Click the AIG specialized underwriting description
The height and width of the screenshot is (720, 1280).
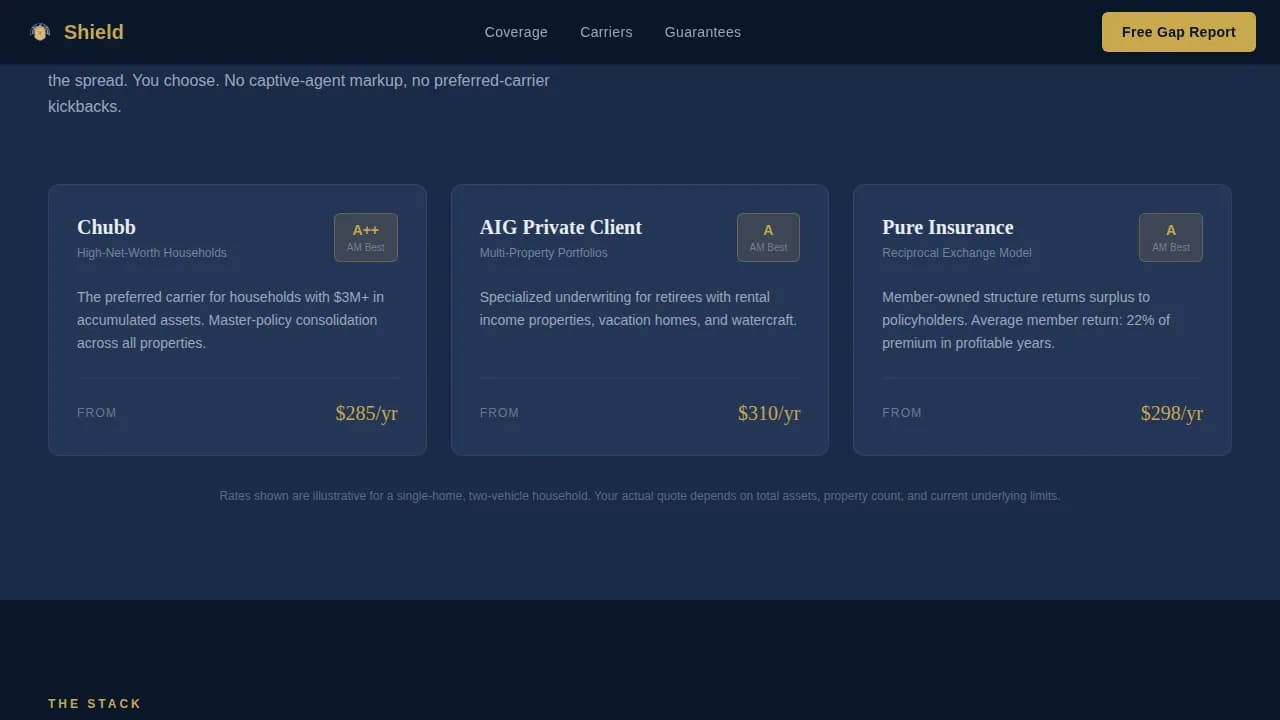click(x=639, y=308)
